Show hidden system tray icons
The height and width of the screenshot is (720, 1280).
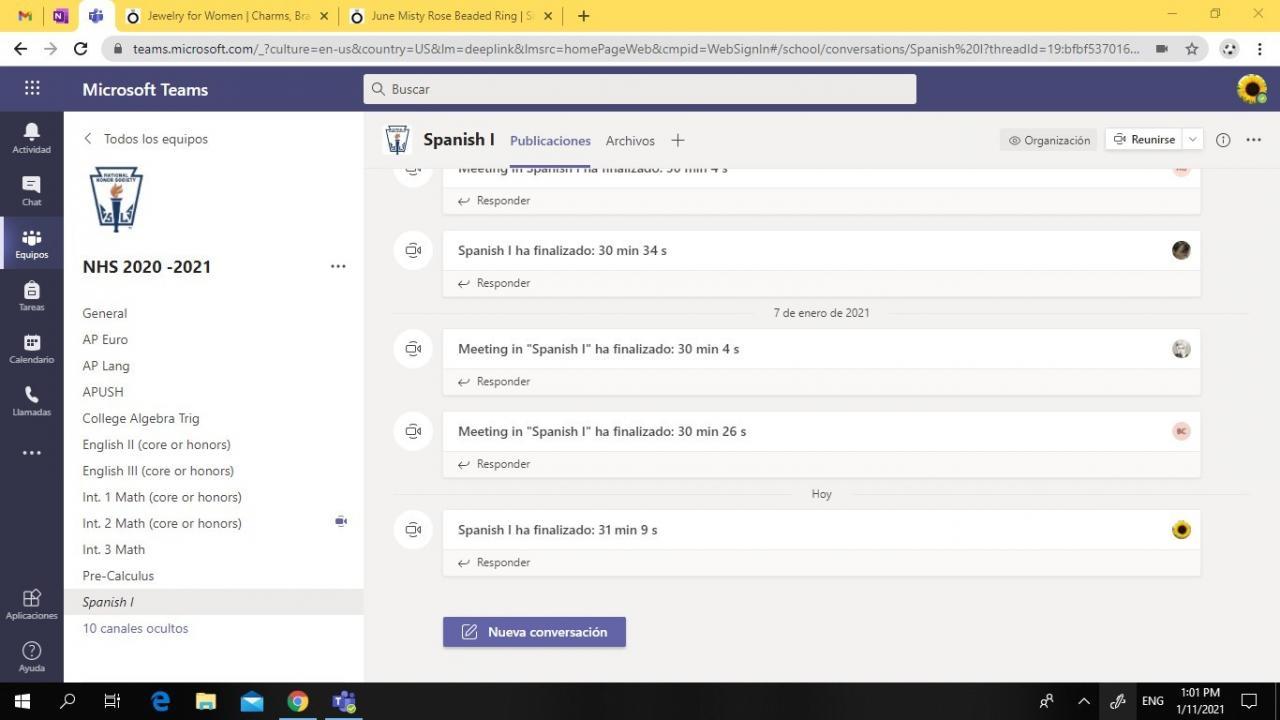tap(1083, 701)
